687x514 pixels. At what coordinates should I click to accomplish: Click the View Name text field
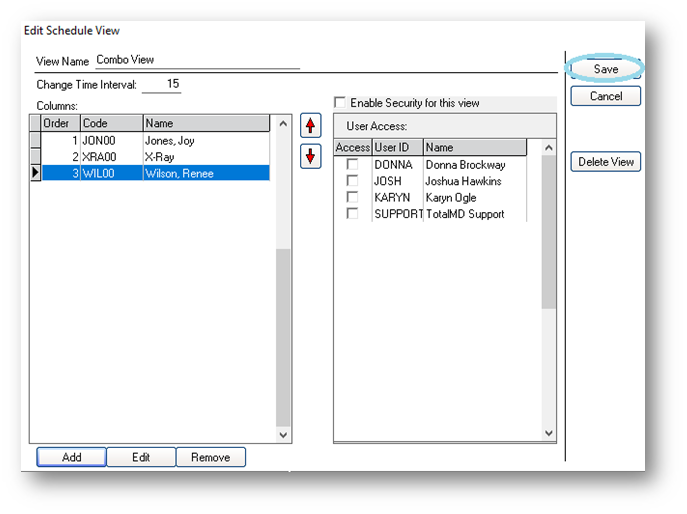pos(196,60)
